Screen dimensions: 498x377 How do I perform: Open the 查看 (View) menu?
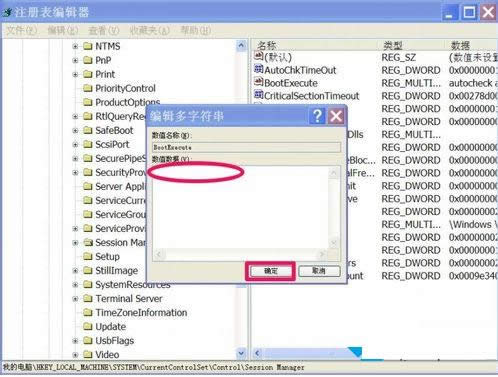tap(103, 30)
